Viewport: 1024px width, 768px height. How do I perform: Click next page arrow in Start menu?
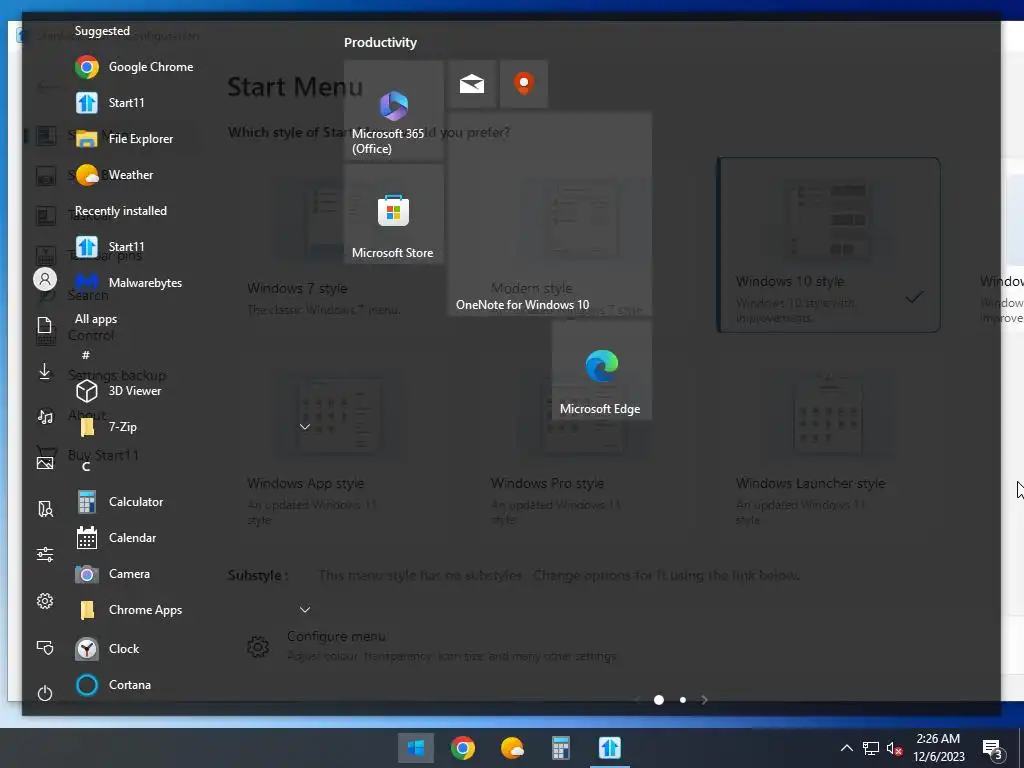[x=704, y=700]
